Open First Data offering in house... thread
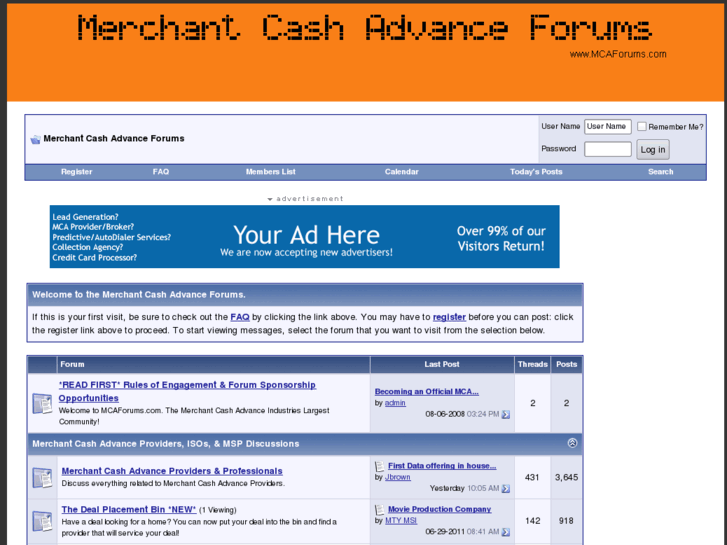The image size is (727, 545). click(x=442, y=466)
